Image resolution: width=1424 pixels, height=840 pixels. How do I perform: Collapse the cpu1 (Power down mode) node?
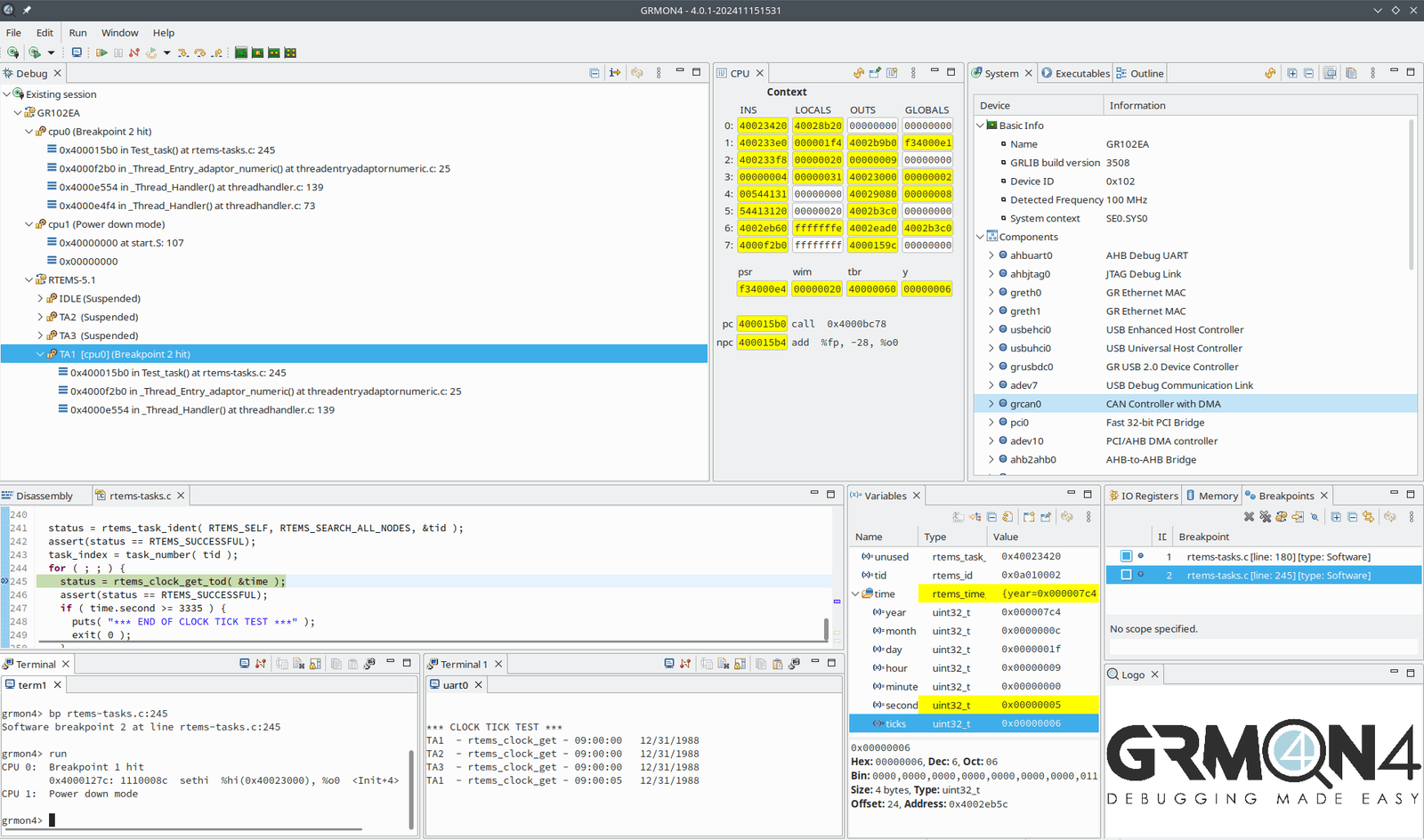tap(29, 224)
